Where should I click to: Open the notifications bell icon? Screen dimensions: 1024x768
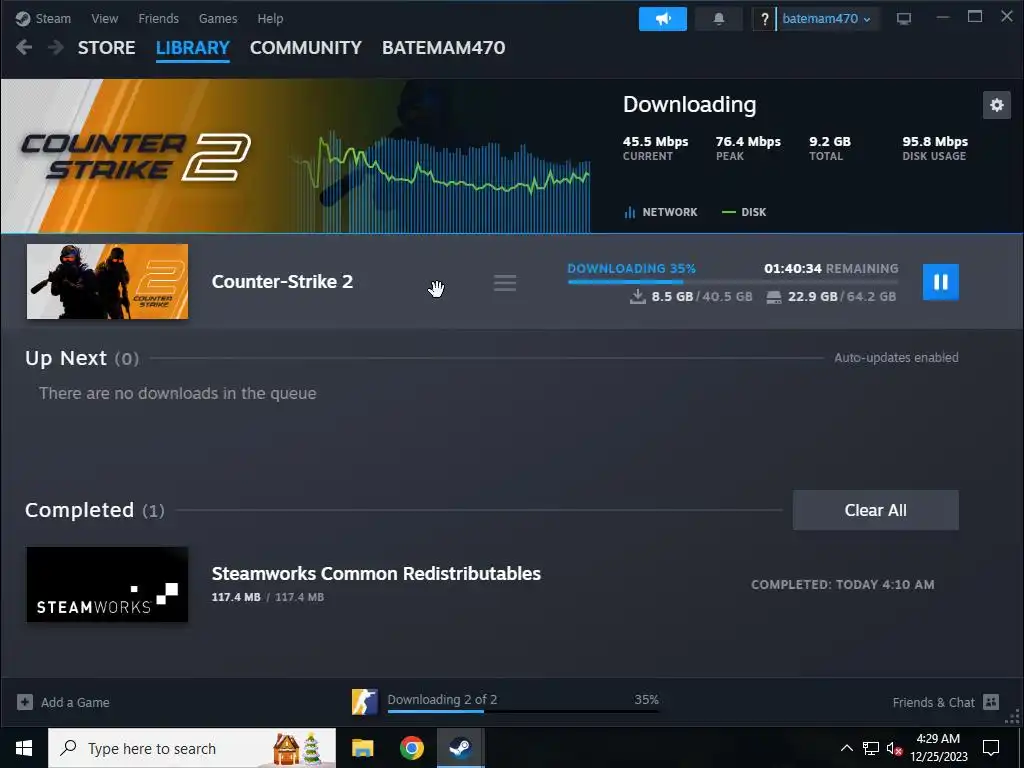[718, 19]
